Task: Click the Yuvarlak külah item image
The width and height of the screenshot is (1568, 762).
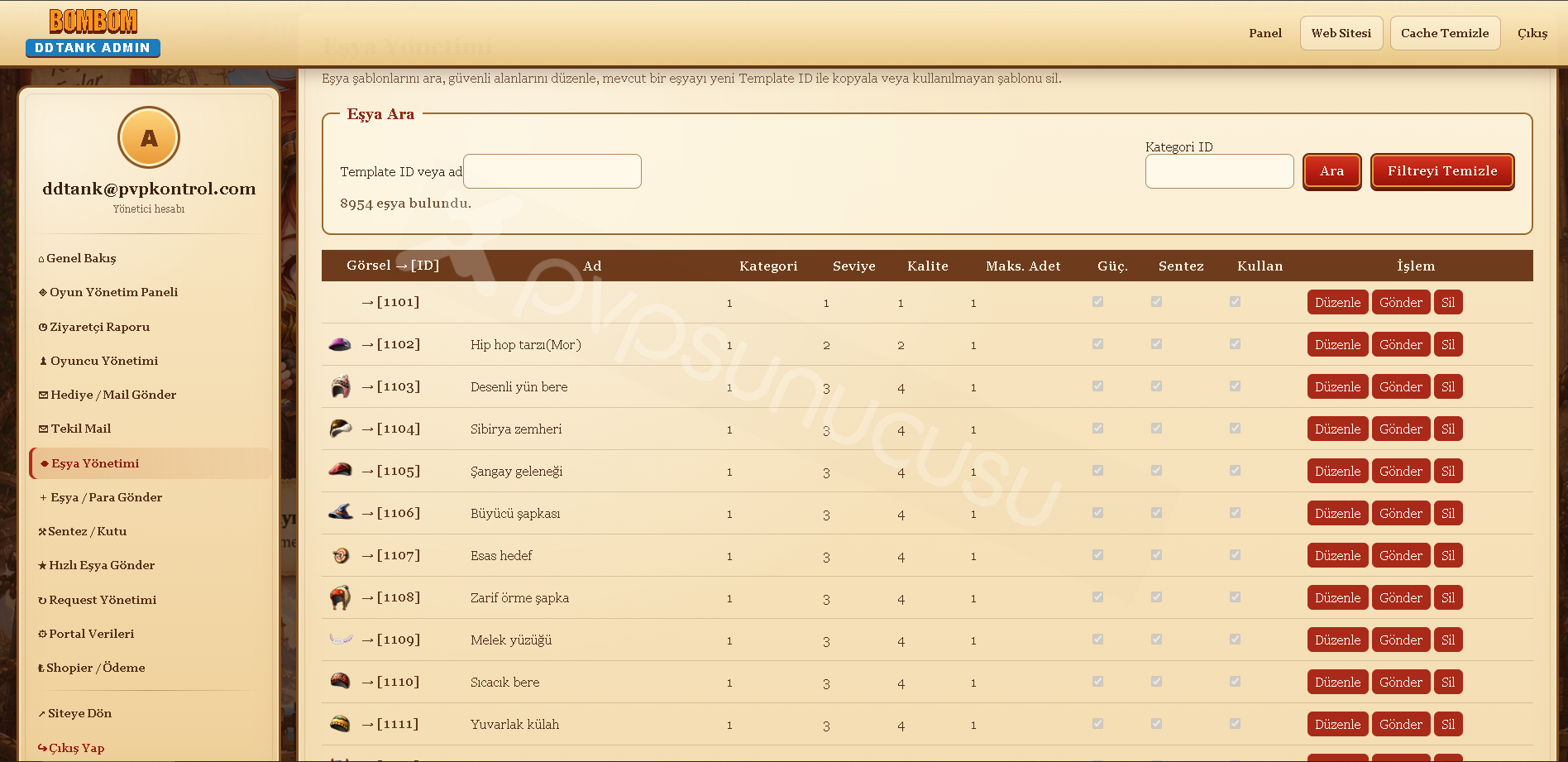Action: tap(340, 724)
